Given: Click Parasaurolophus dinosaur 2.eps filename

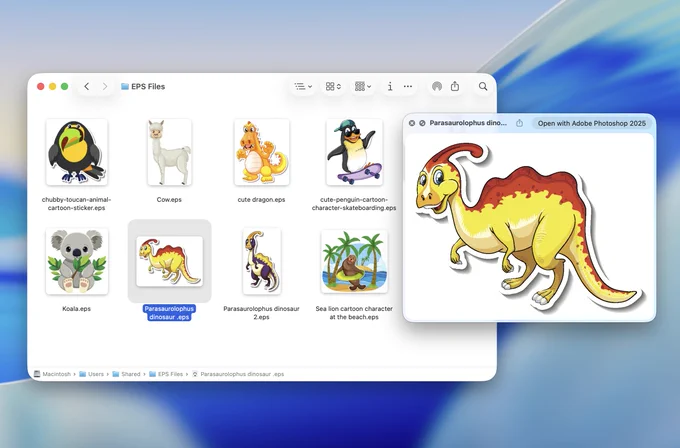Looking at the screenshot, I should tap(262, 313).
